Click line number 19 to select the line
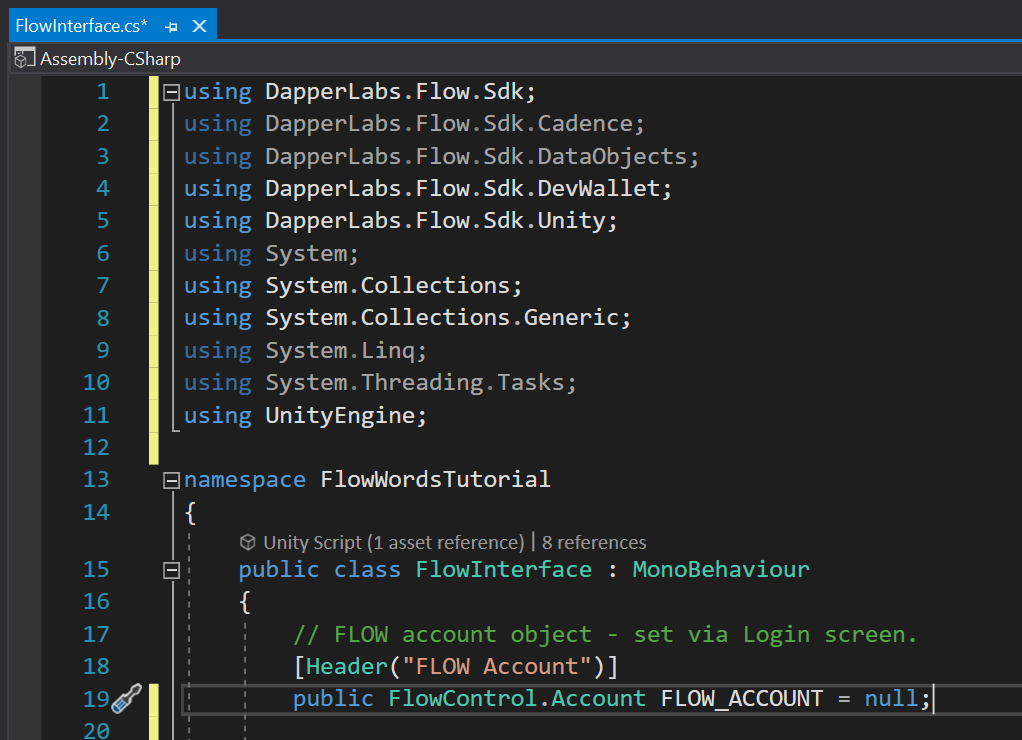The image size is (1022, 740). coord(96,698)
